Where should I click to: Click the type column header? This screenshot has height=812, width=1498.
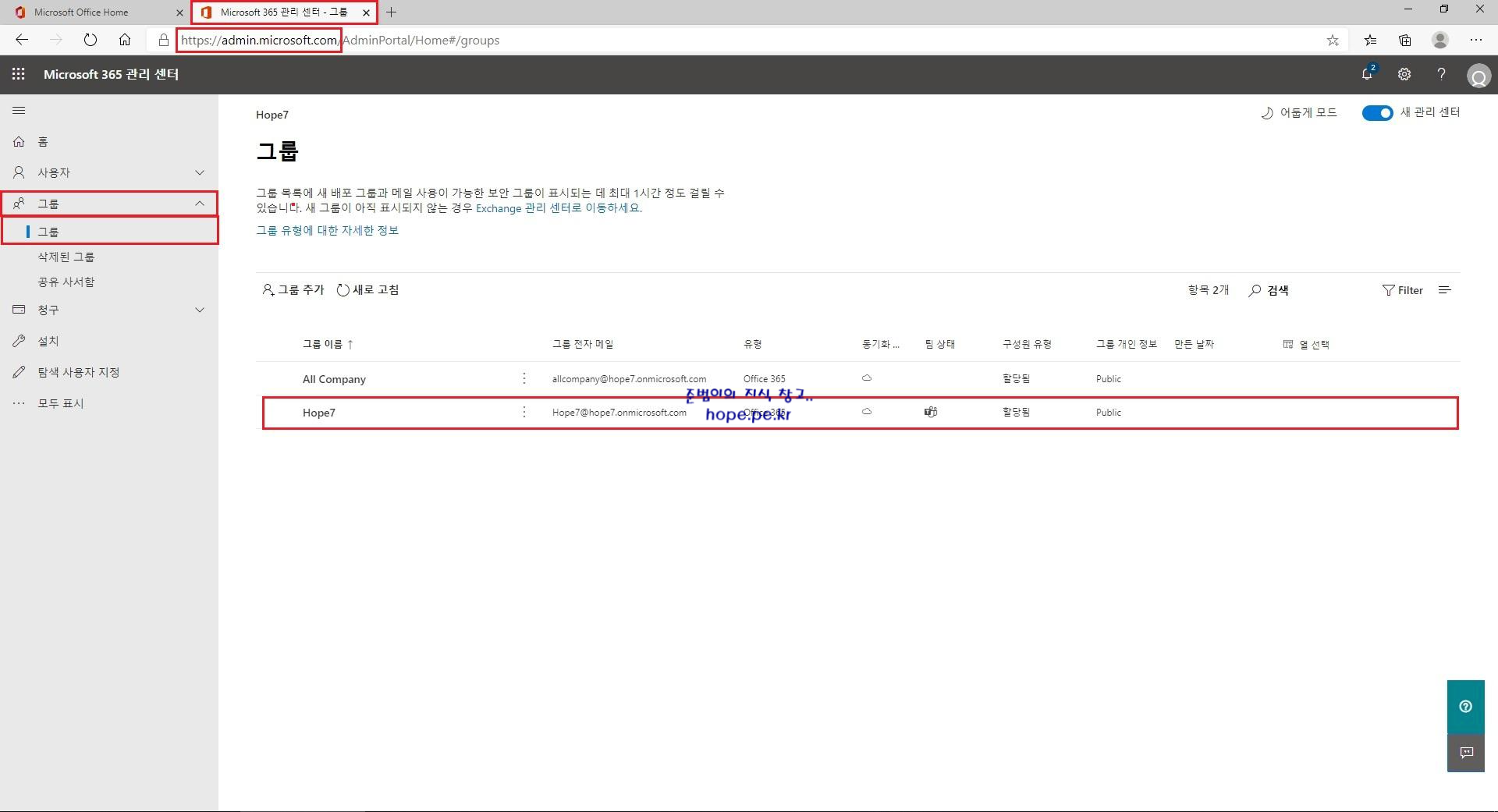752,344
